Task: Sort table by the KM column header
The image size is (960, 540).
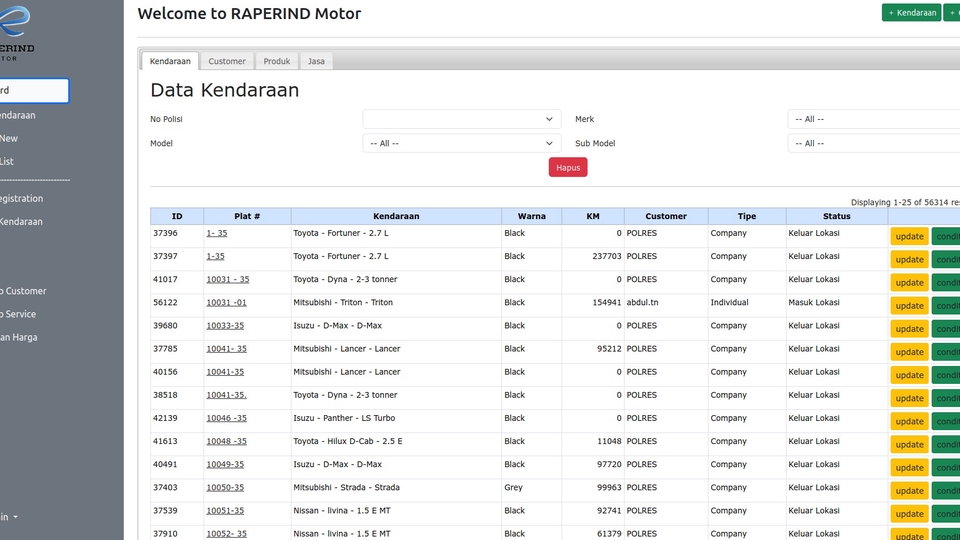Action: point(592,216)
